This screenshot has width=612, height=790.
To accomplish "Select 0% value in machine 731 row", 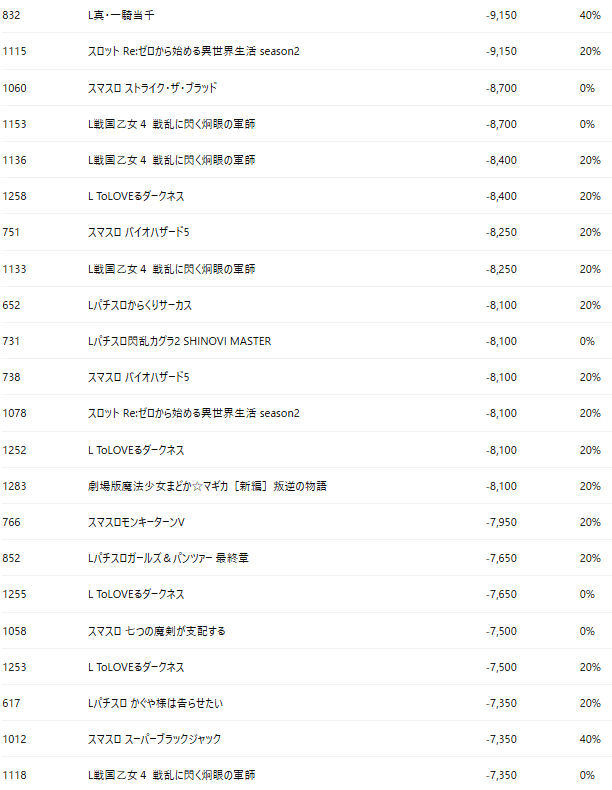I will (x=587, y=341).
